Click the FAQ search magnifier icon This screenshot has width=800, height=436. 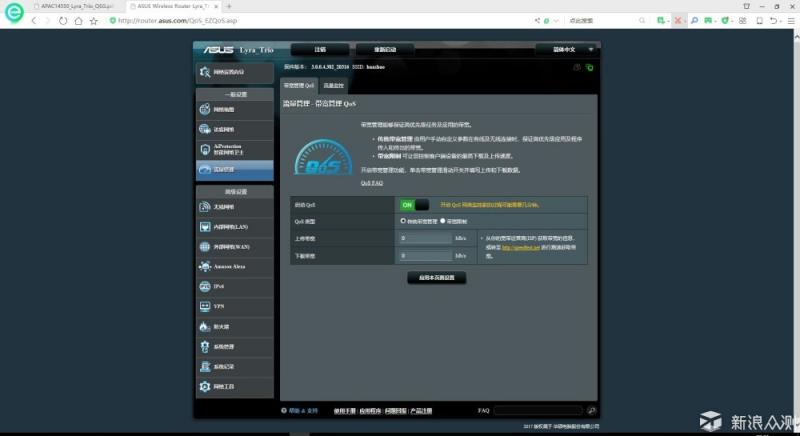coord(591,410)
